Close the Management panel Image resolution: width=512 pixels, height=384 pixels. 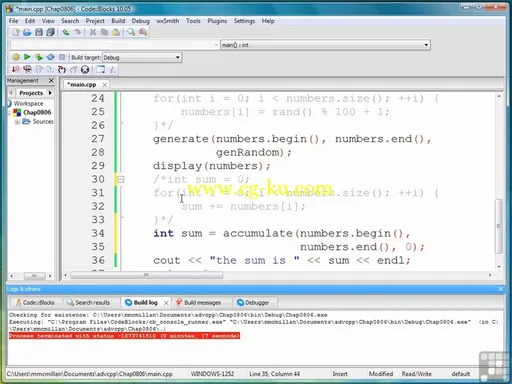coord(51,81)
